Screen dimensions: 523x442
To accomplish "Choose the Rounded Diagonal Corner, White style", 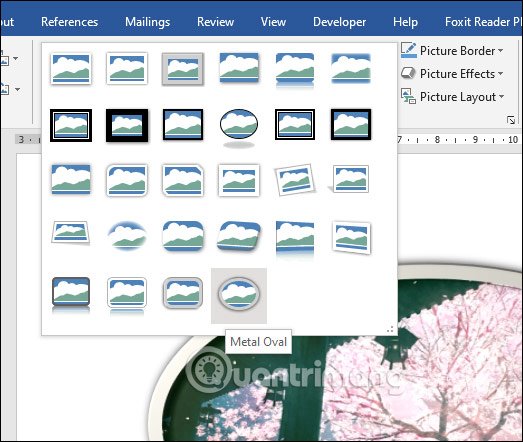I will [x=127, y=180].
